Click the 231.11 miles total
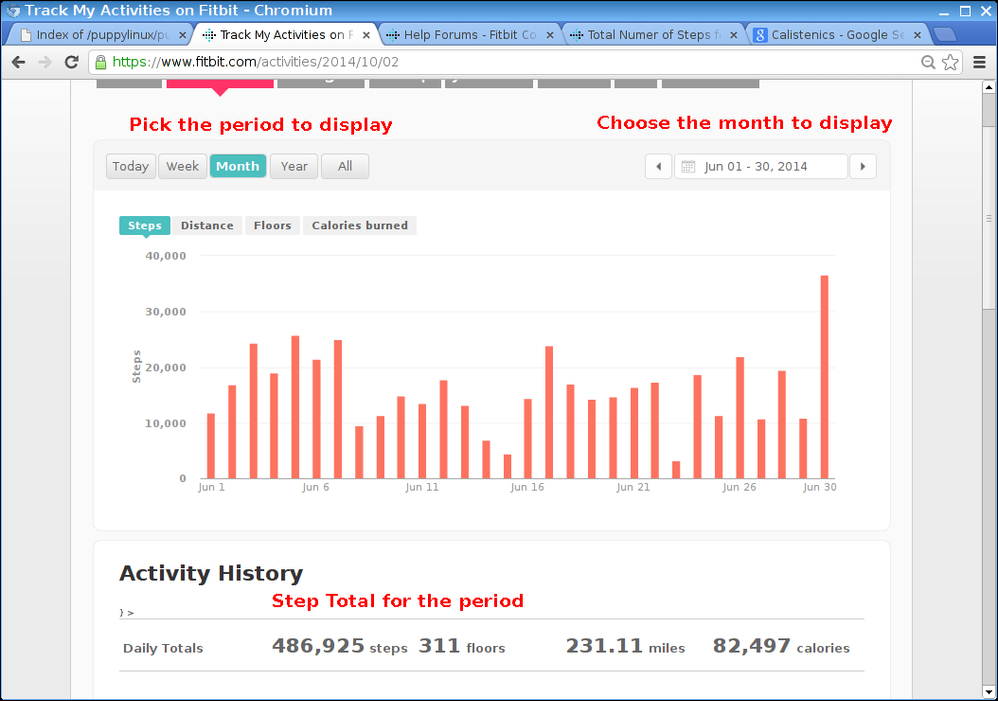998x701 pixels. coord(626,646)
